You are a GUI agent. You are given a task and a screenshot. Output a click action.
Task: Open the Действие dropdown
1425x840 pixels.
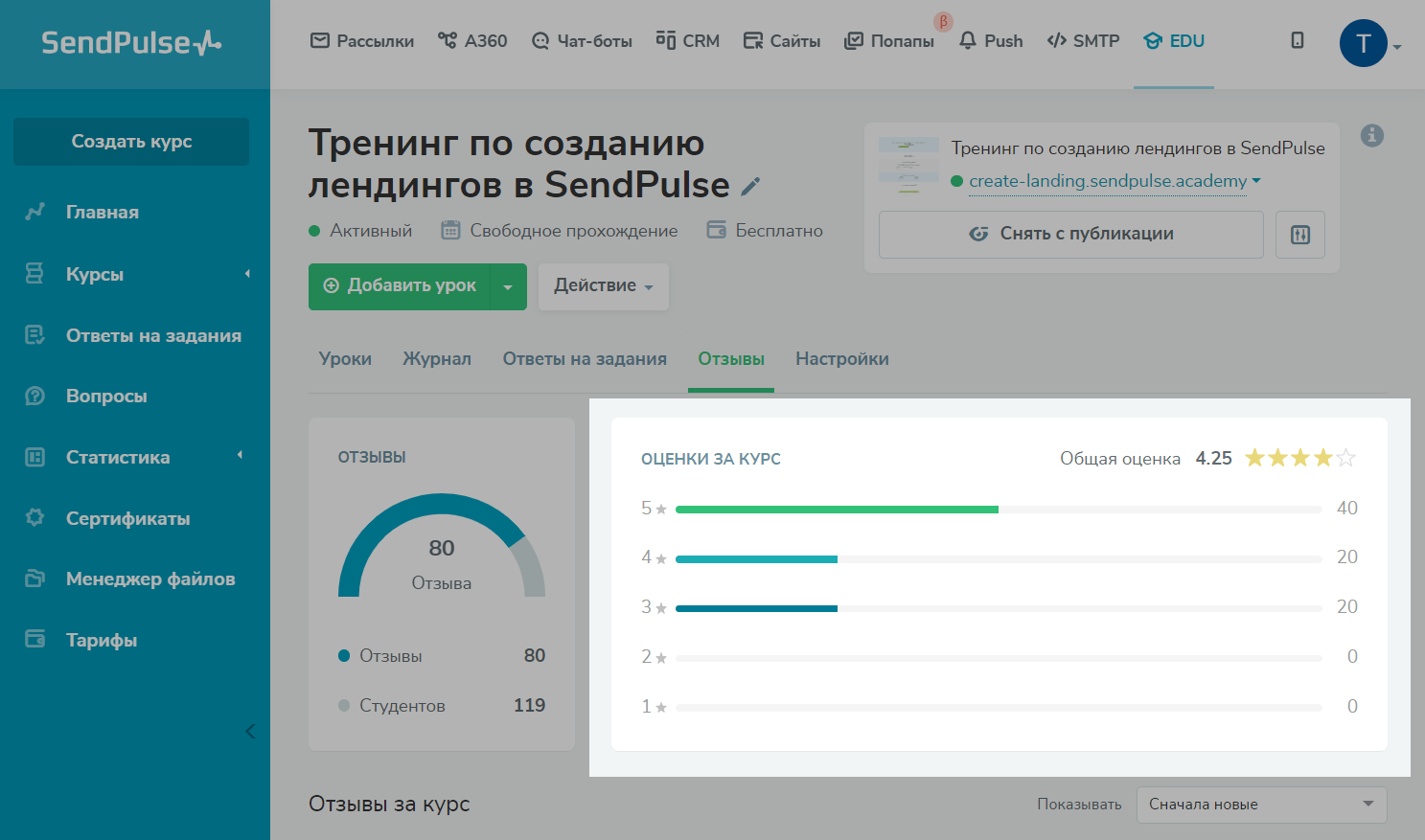[603, 286]
